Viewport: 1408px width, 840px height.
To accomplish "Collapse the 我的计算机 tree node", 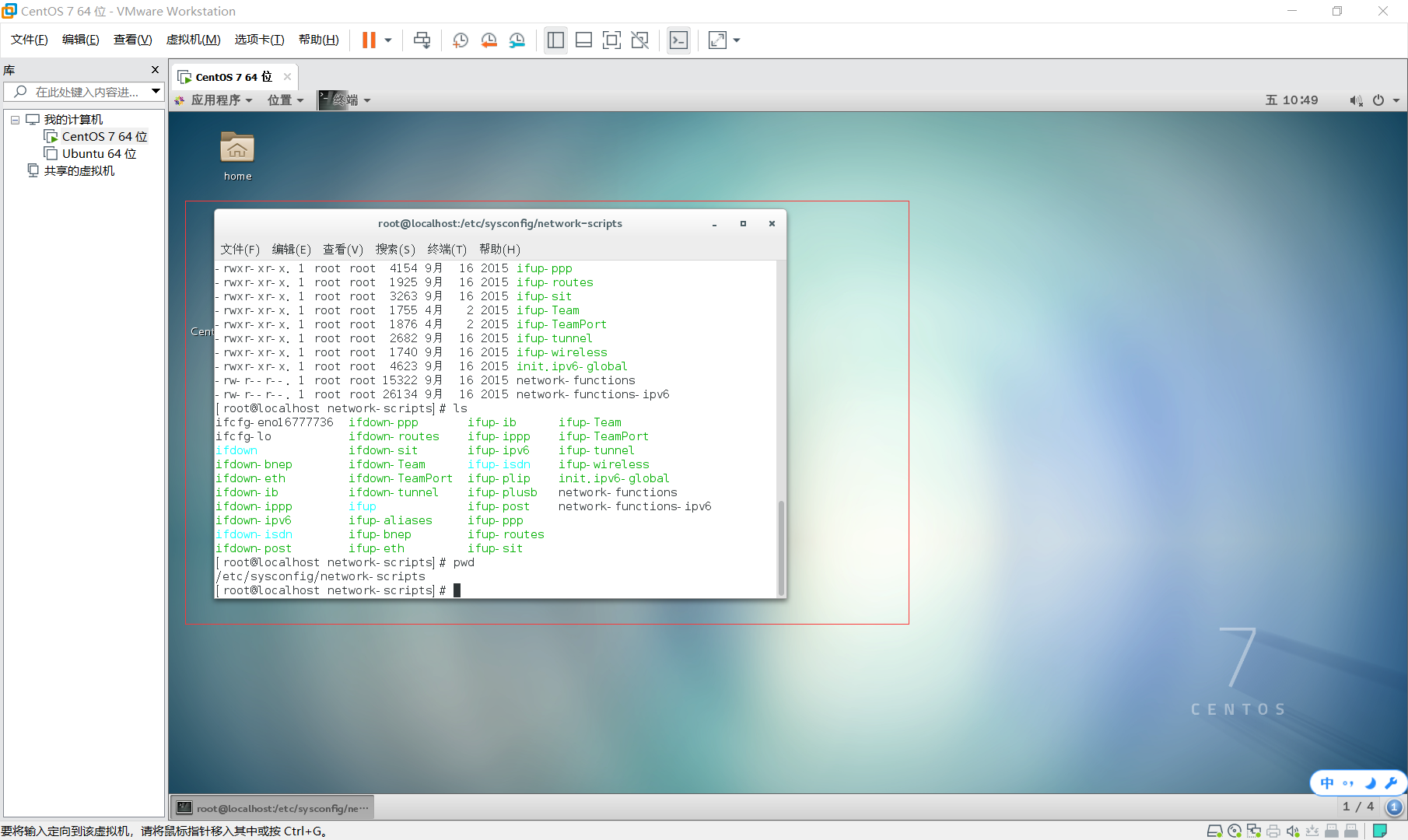I will click(x=15, y=120).
